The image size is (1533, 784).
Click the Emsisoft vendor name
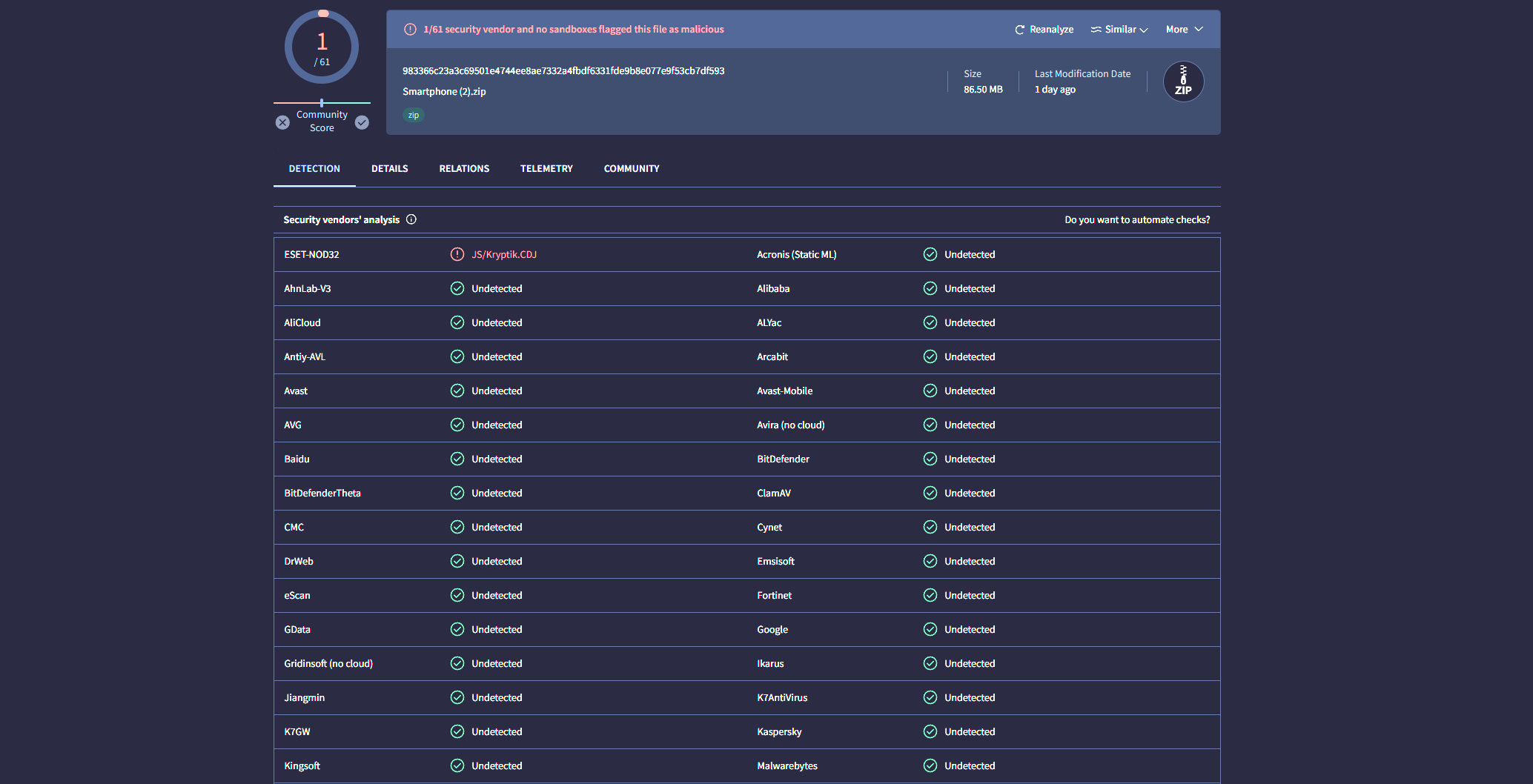pos(775,561)
